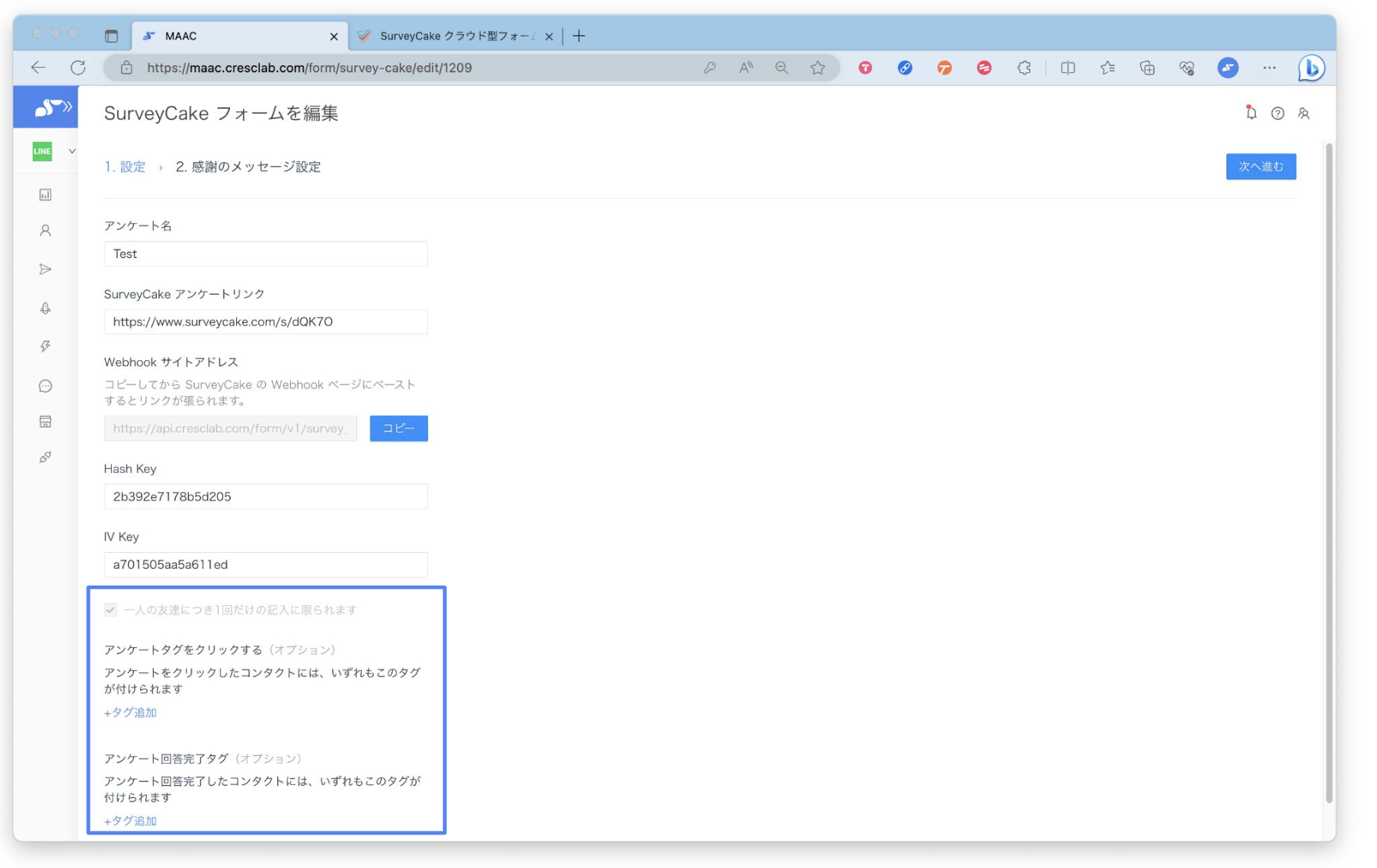Open the chat bubble sidebar icon

pyautogui.click(x=46, y=386)
